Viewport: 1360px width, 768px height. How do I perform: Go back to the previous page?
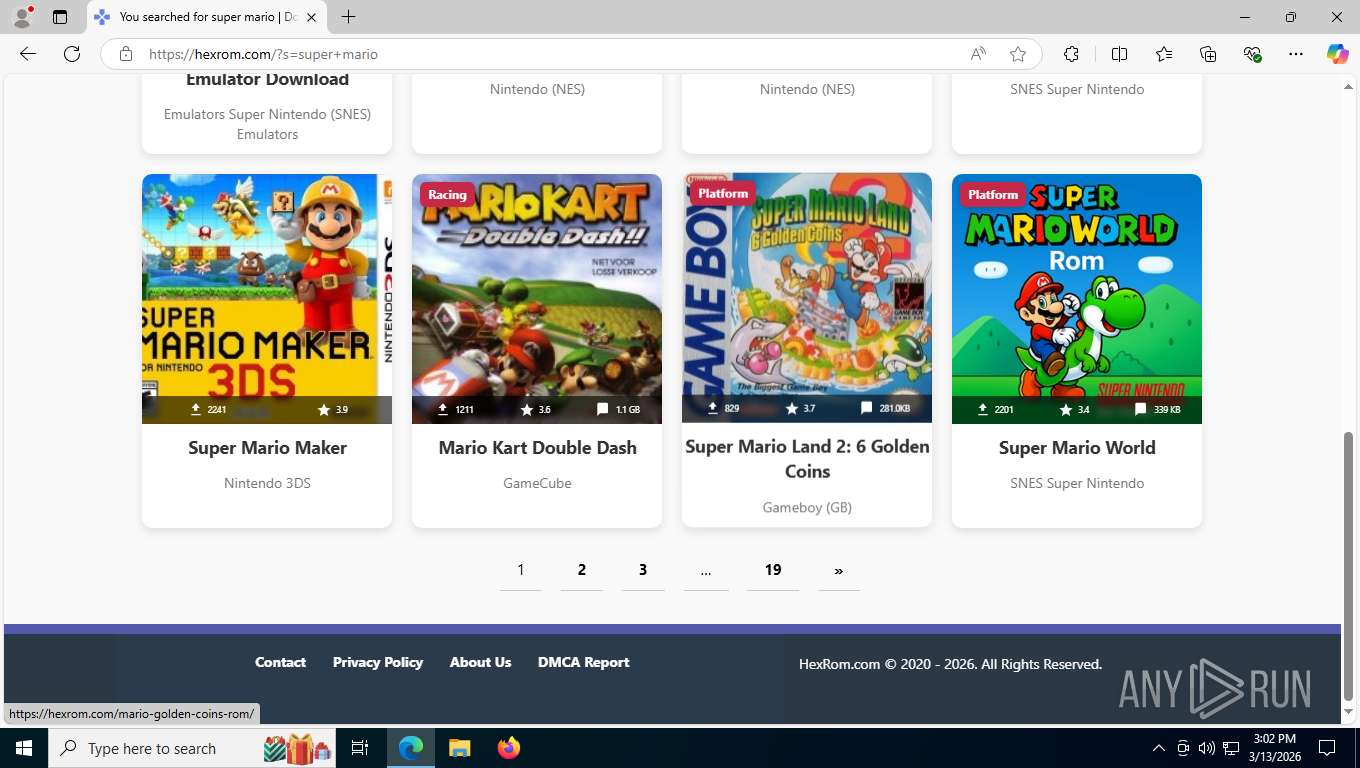coord(28,54)
